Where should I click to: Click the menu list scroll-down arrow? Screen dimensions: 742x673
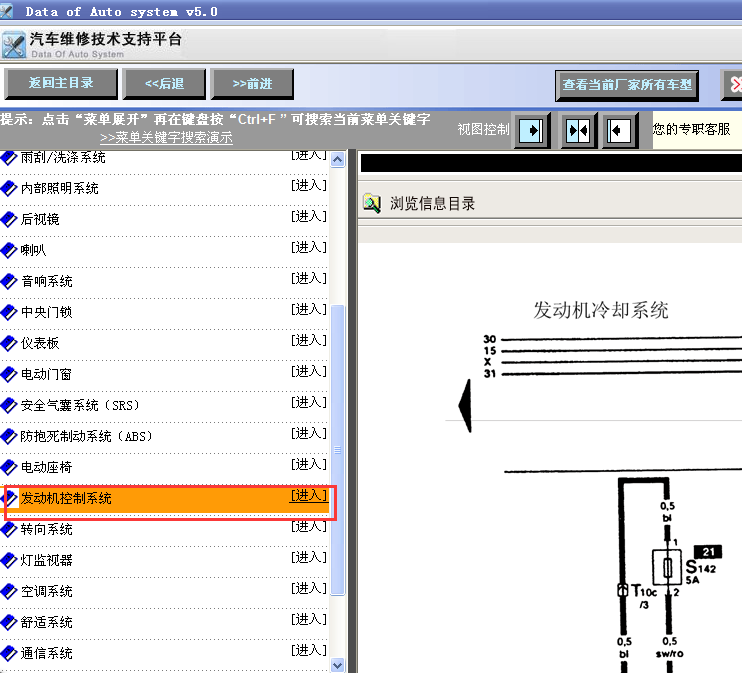coord(337,665)
